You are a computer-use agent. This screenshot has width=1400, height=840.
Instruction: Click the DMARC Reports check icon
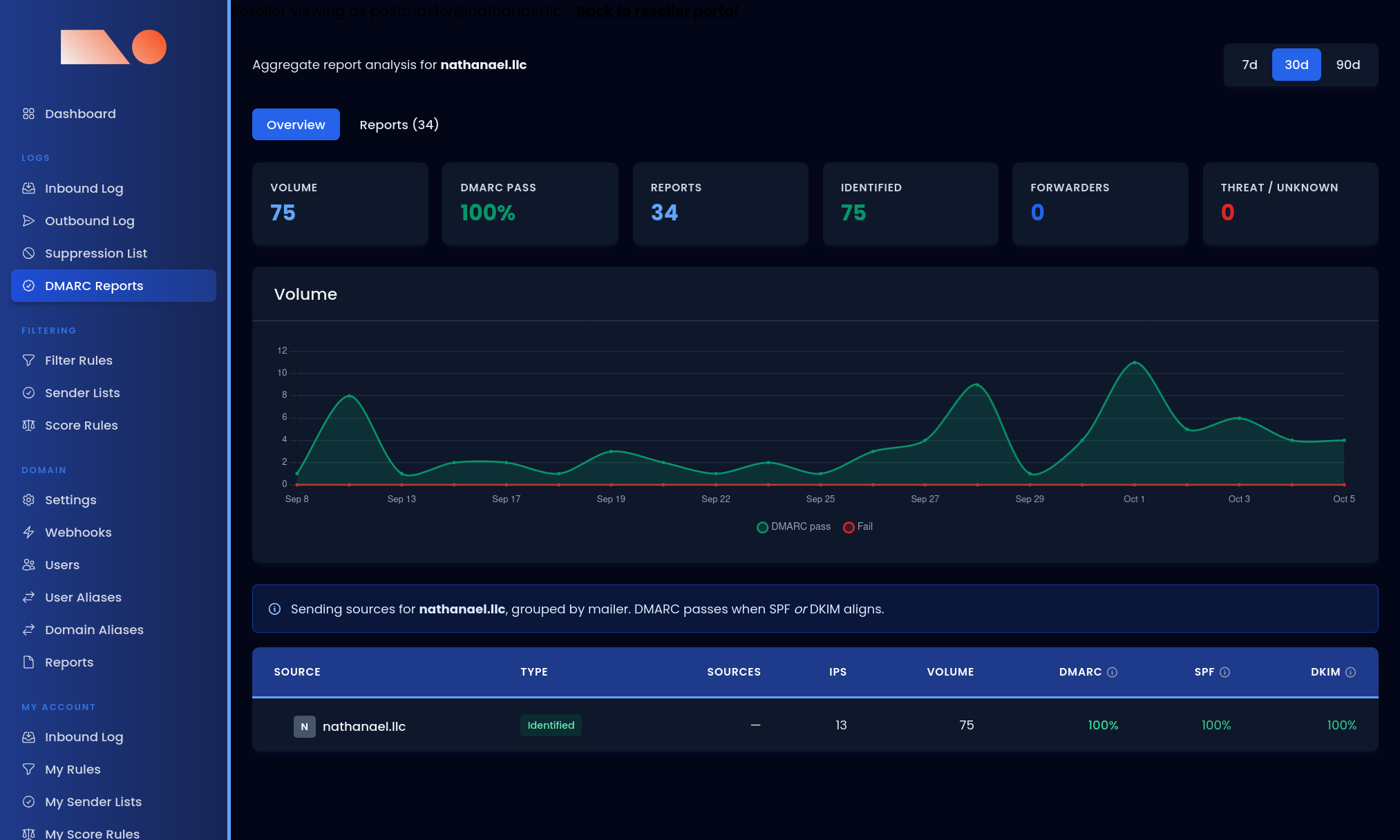pos(28,285)
